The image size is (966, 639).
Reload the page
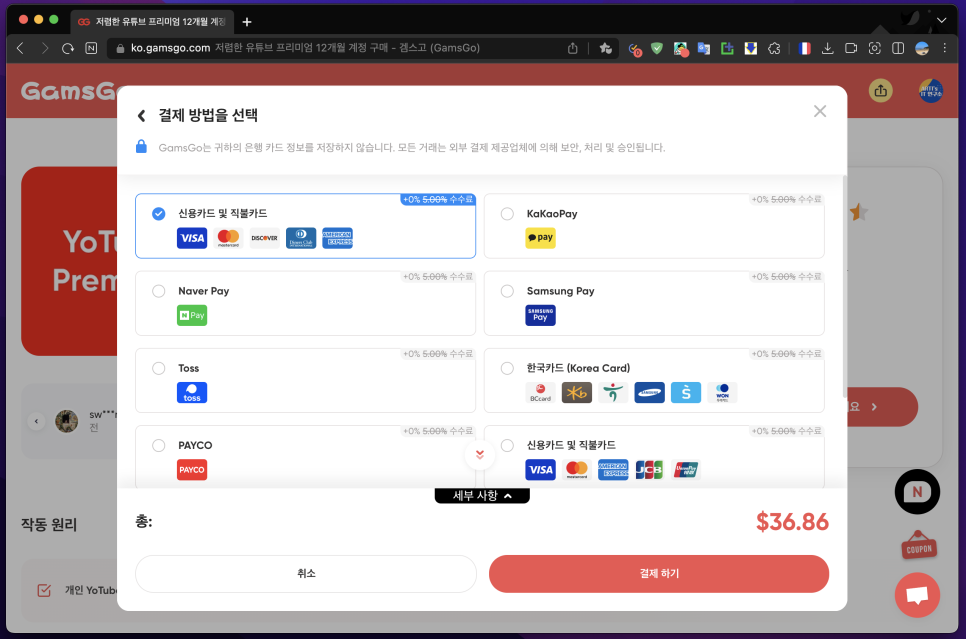(x=68, y=48)
